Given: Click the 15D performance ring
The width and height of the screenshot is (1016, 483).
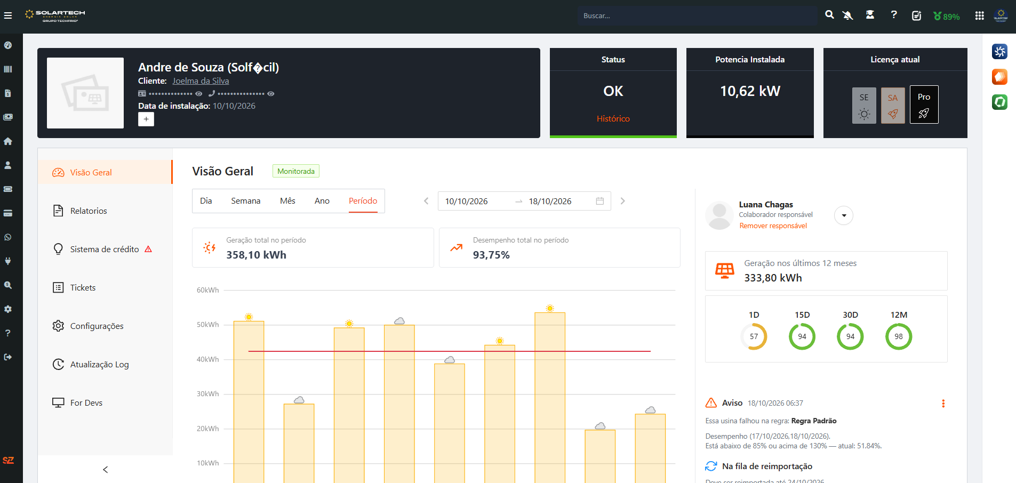Looking at the screenshot, I should 802,337.
